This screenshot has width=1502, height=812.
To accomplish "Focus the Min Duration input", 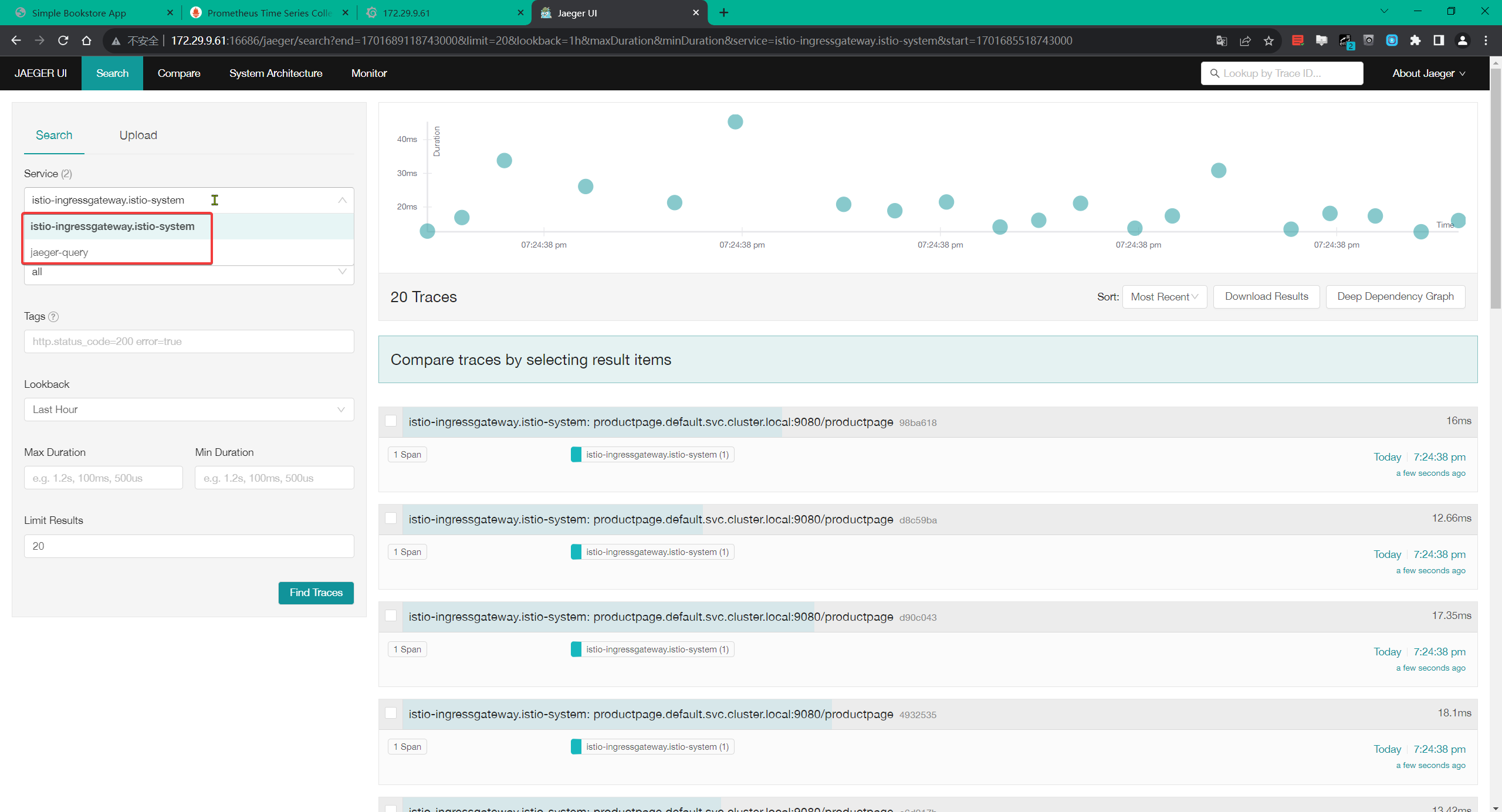I will (275, 478).
